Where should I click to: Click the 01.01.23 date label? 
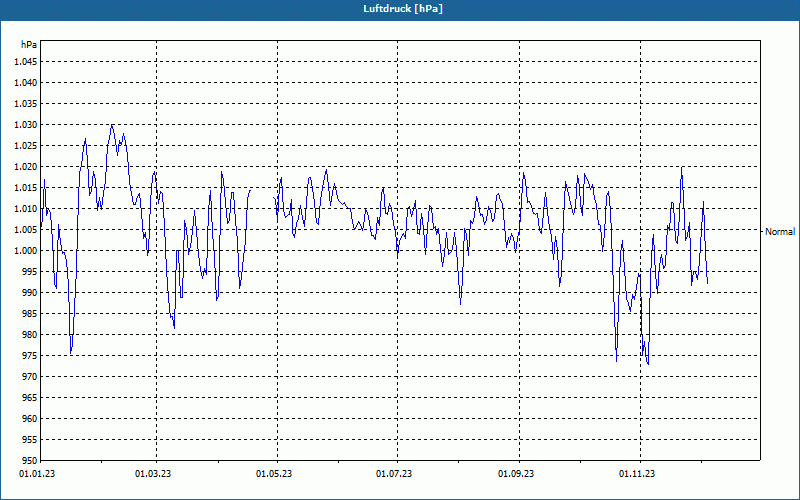(x=37, y=474)
